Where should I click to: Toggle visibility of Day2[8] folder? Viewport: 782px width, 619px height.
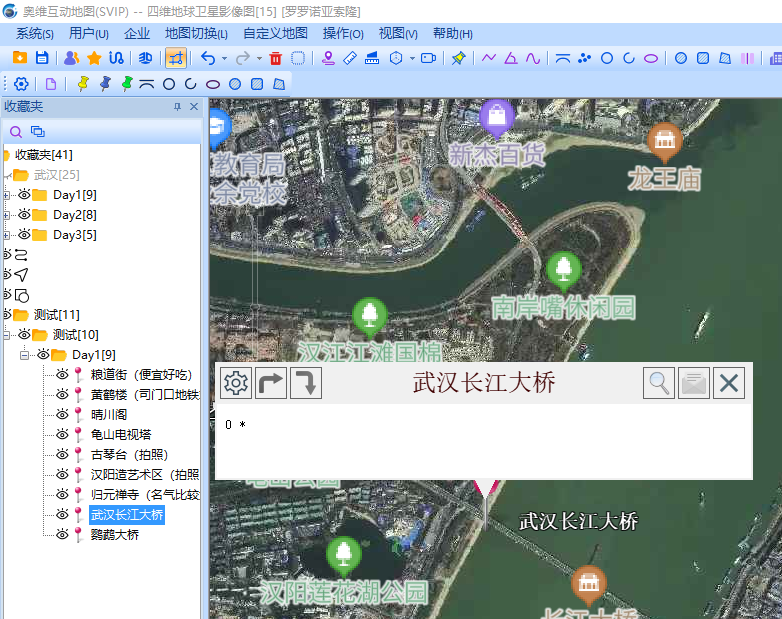point(25,215)
